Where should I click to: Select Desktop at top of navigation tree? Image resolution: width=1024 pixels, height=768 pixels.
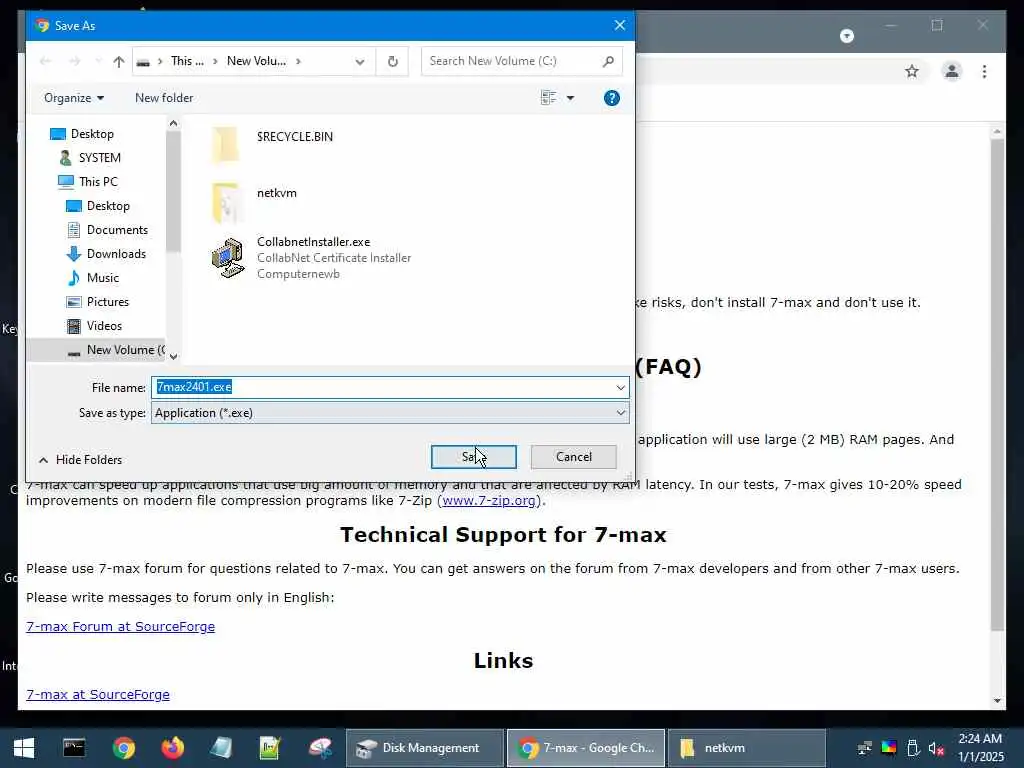[x=92, y=134]
